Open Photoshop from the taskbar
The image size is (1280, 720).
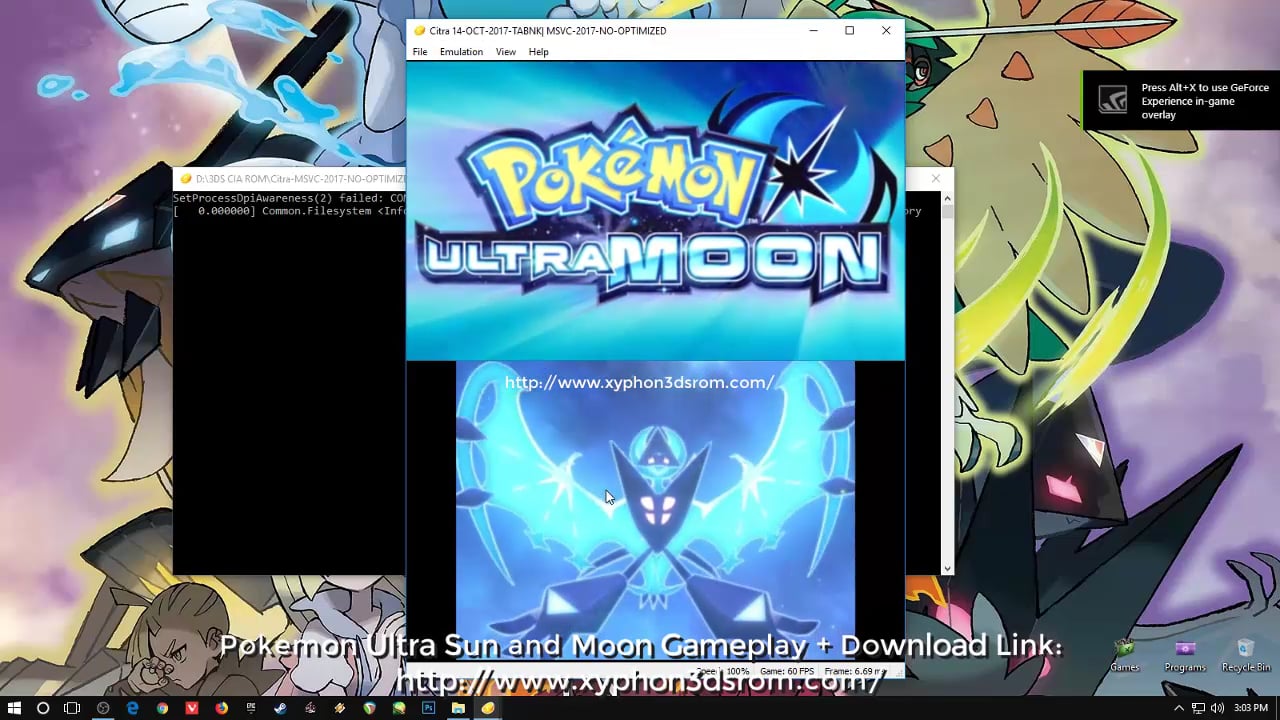click(x=428, y=708)
